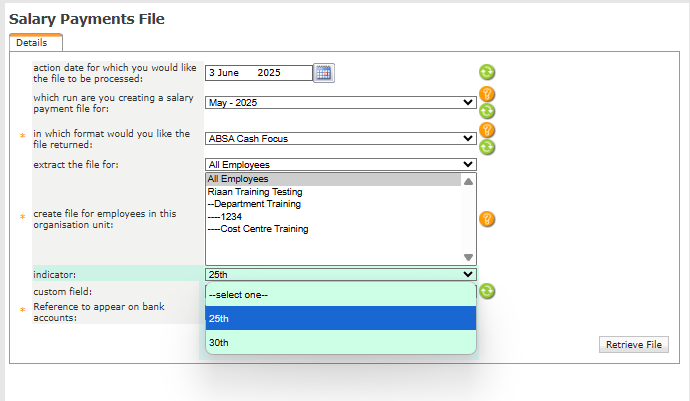Screen dimensions: 690x401
Task: Click green refresh icon for salary run
Action: pos(488,111)
